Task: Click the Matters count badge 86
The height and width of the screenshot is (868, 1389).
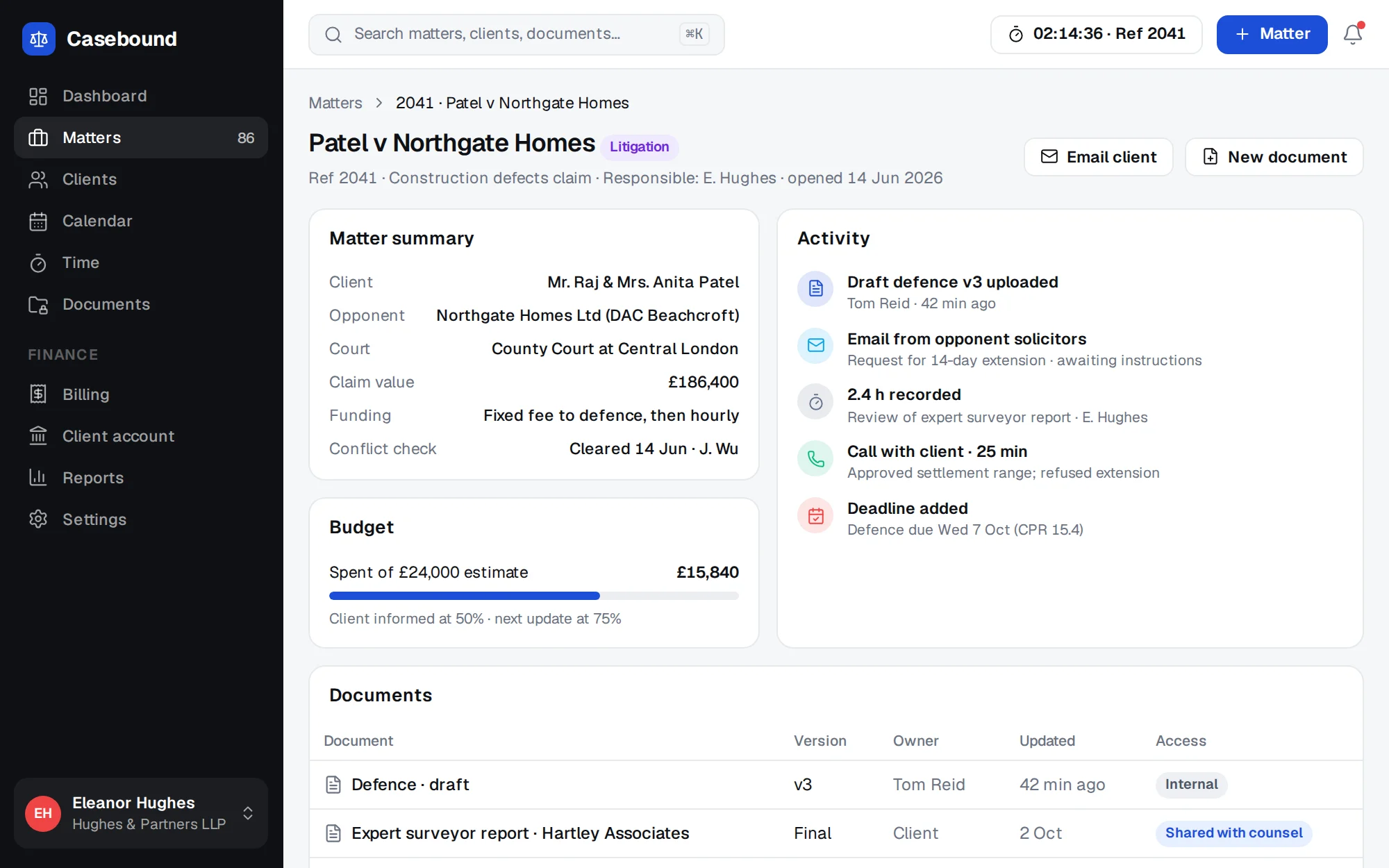Action: coord(246,137)
